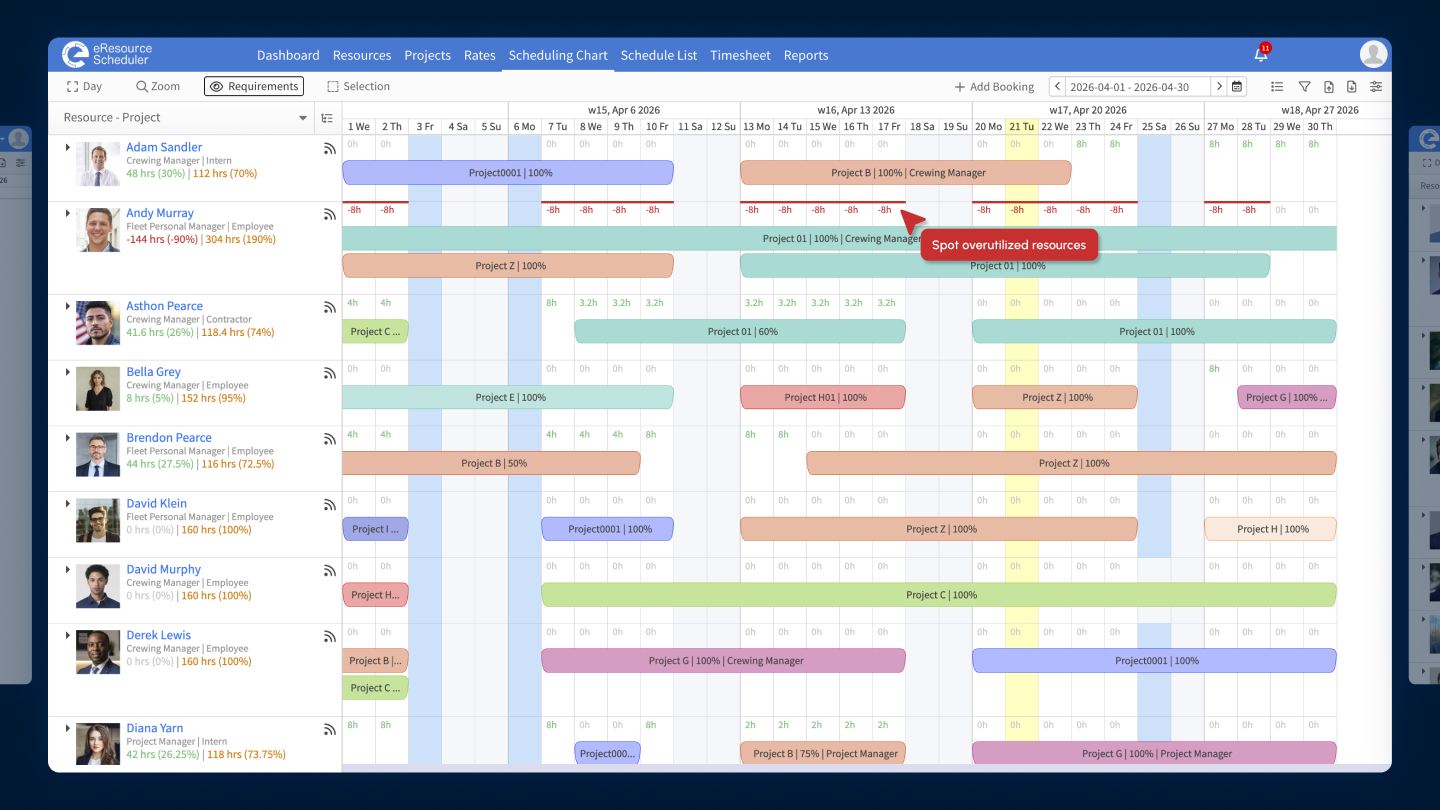Click feed icon for Bella Grey
This screenshot has height=810, width=1440.
coord(329,374)
